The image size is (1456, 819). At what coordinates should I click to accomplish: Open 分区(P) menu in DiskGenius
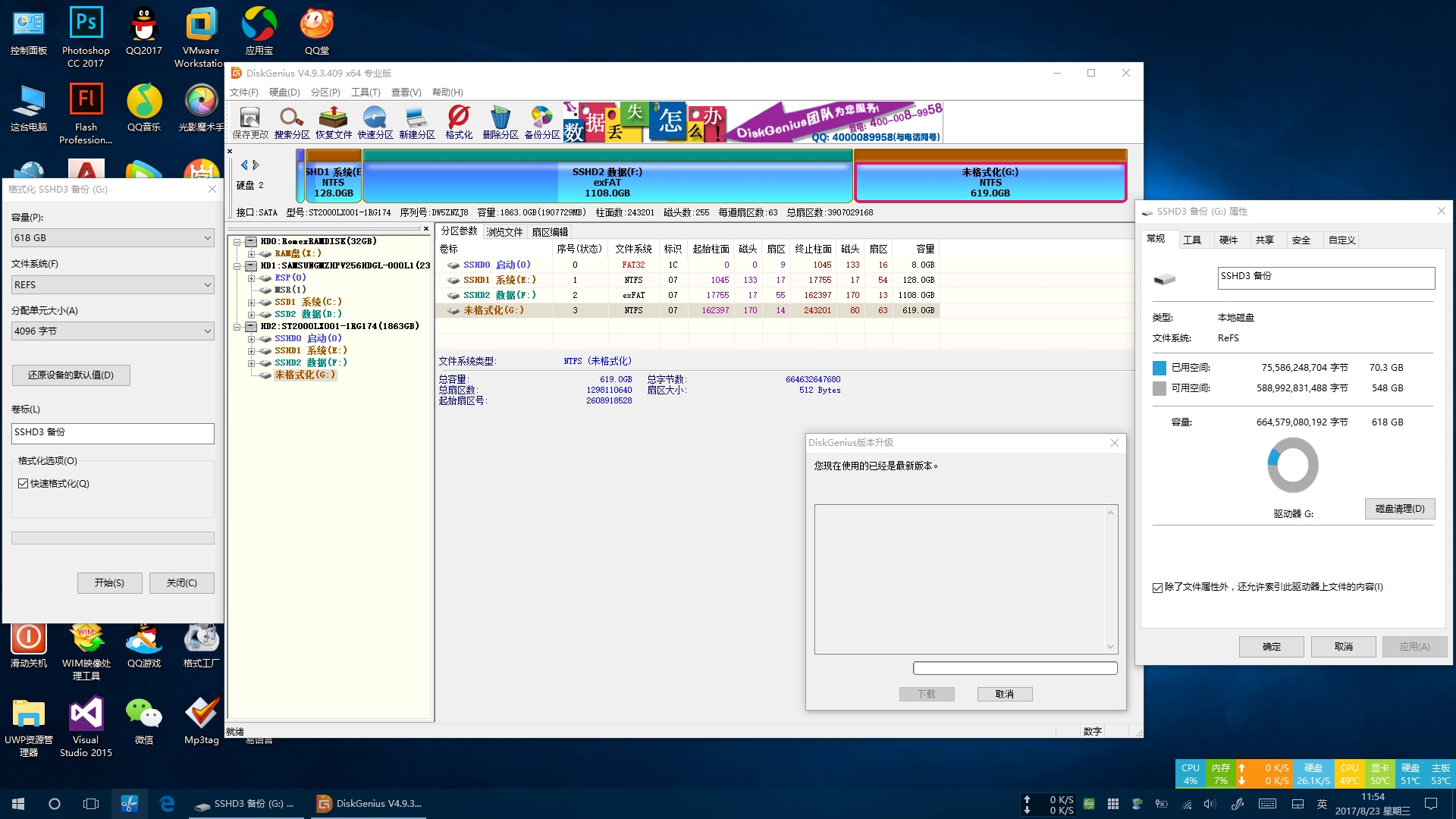tap(325, 93)
